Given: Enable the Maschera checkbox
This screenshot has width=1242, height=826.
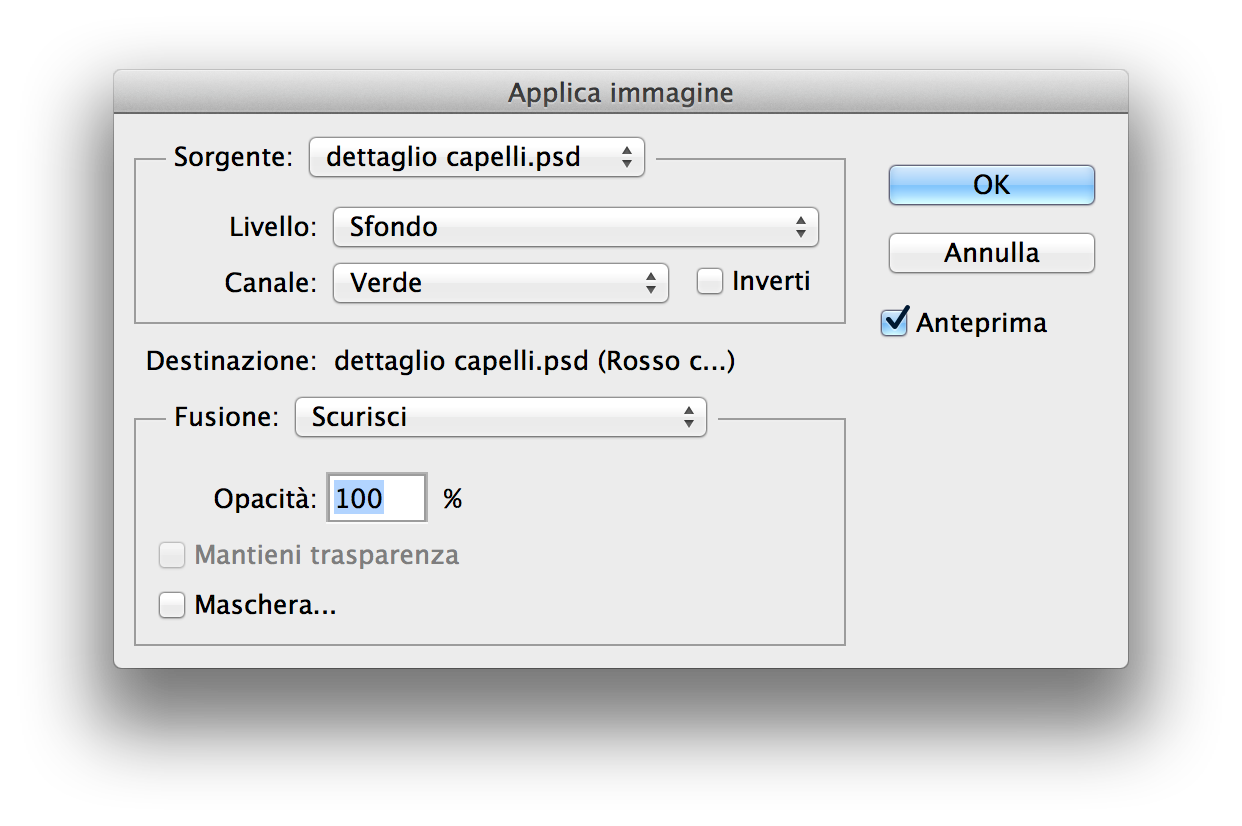Looking at the screenshot, I should [172, 605].
